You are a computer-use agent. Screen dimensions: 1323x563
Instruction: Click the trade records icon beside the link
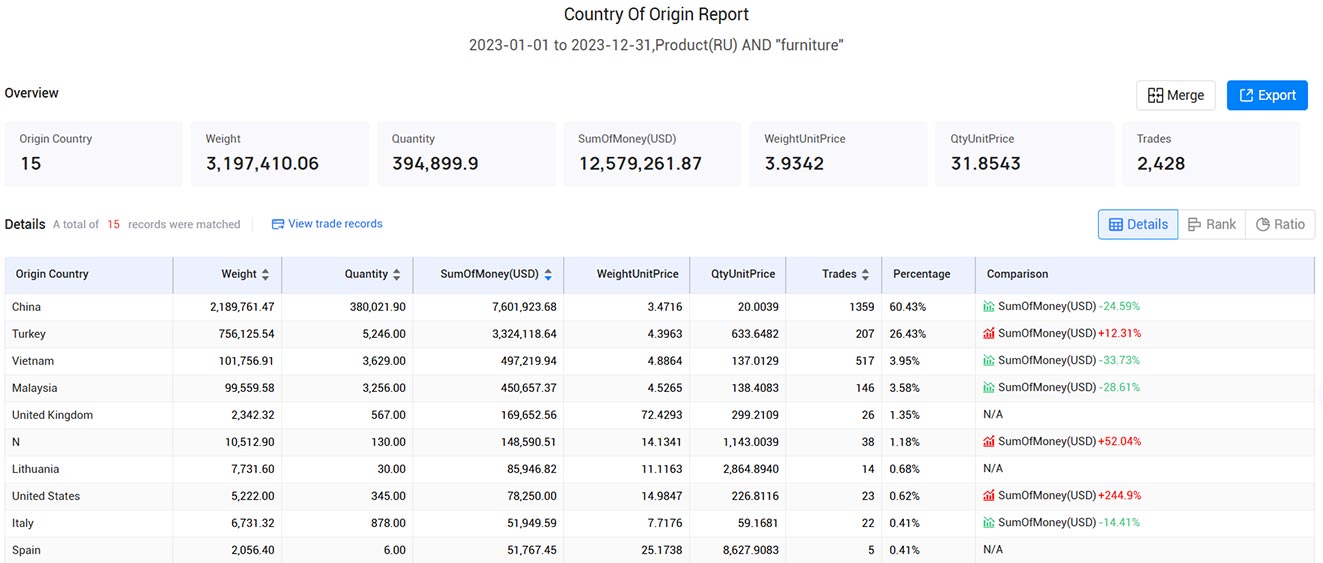click(x=278, y=224)
